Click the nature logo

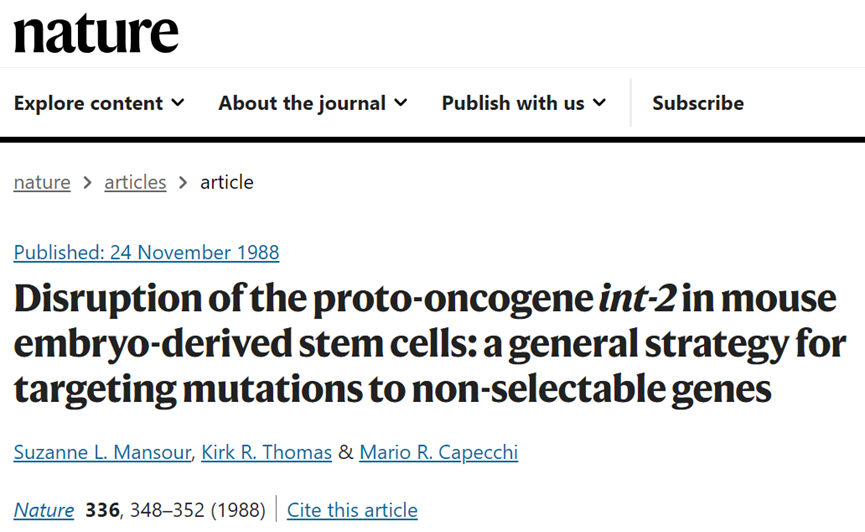pos(96,34)
